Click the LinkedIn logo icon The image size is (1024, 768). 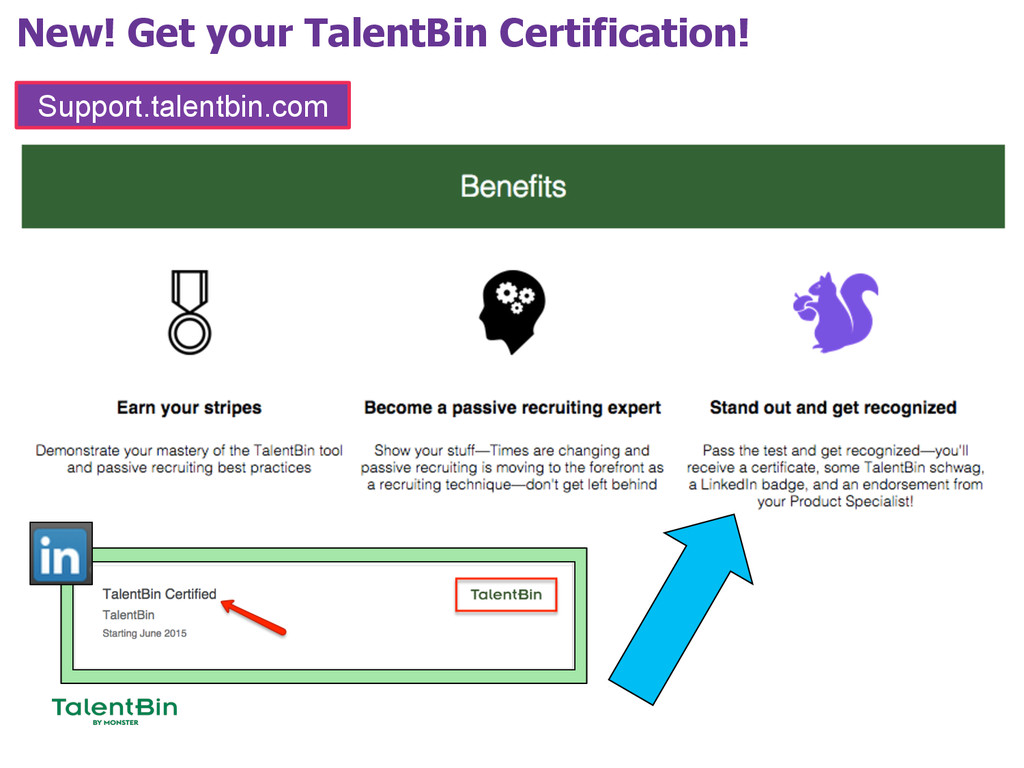point(61,553)
